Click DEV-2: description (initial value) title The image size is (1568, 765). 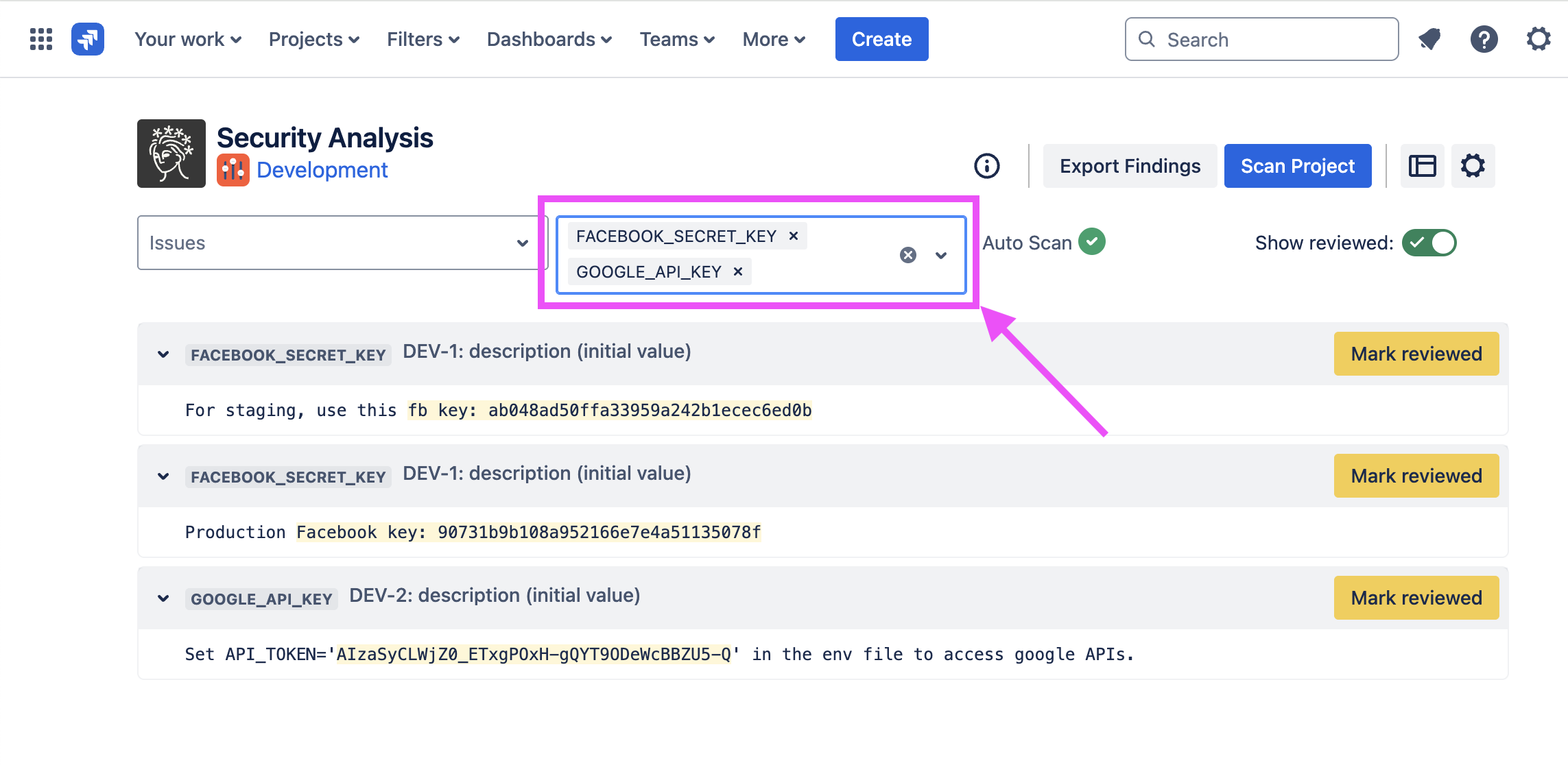[495, 595]
